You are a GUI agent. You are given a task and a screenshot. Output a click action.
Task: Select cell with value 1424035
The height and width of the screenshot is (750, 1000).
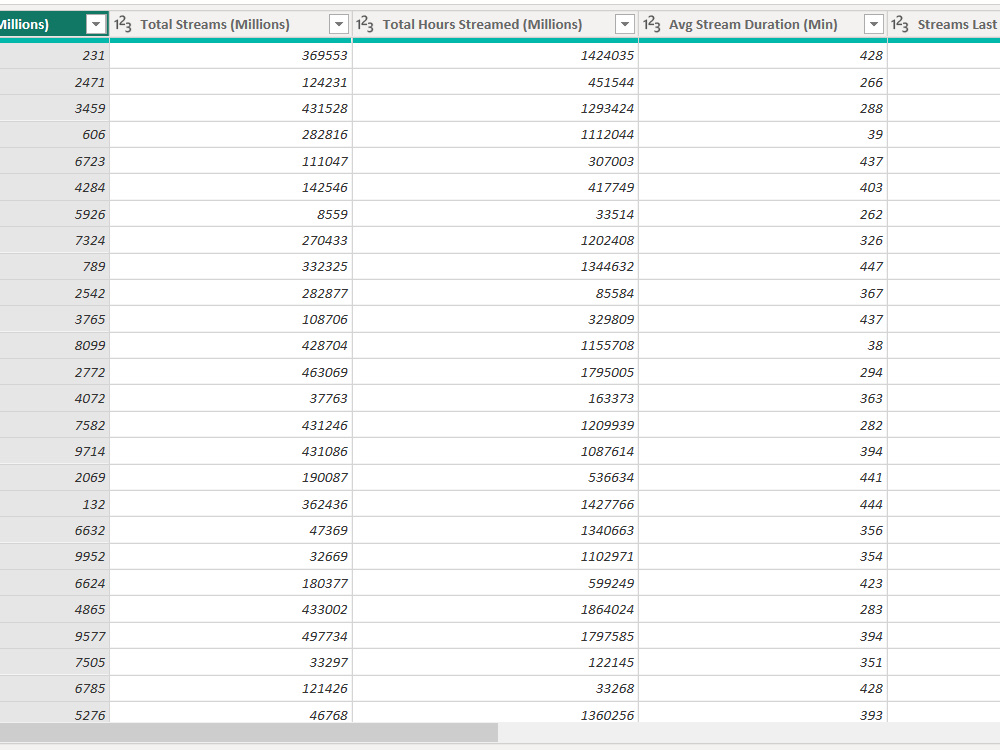(x=496, y=55)
